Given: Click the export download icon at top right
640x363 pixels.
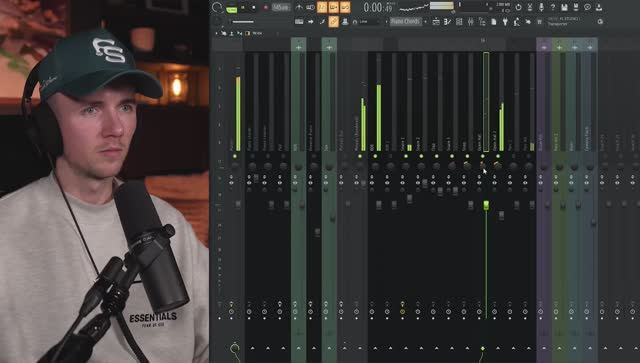Looking at the screenshot, I should pyautogui.click(x=599, y=7).
